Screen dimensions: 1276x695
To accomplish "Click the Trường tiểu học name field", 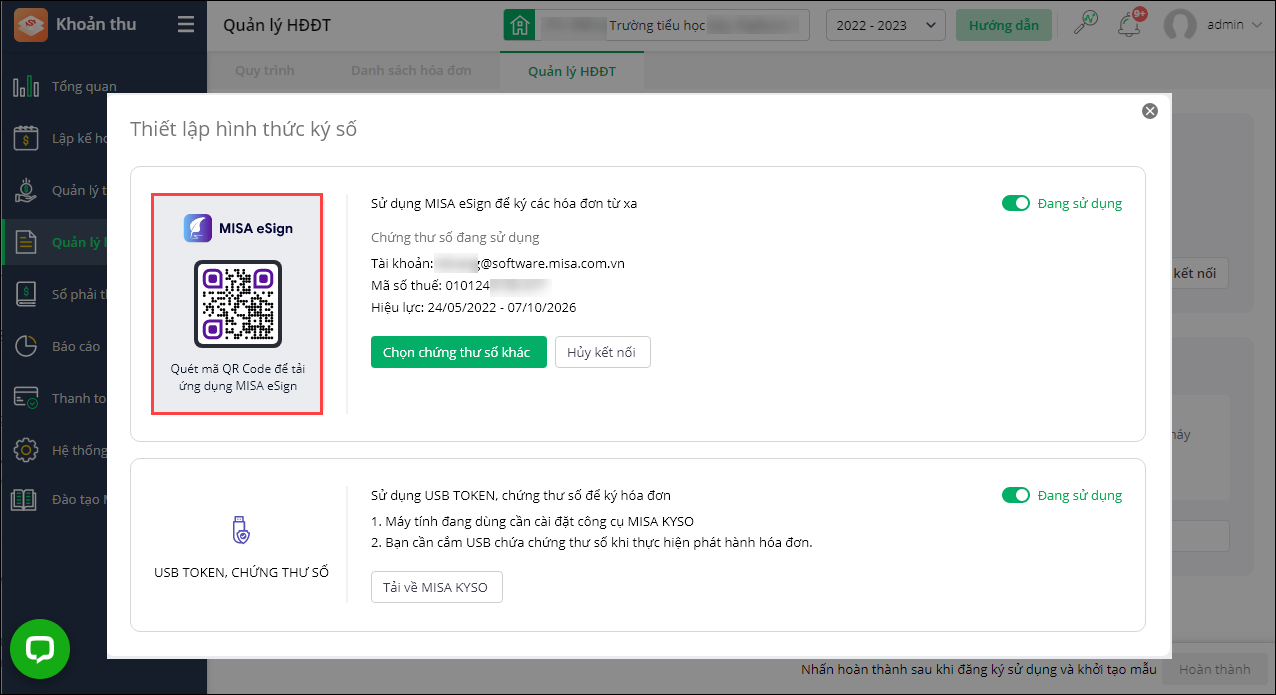I will click(671, 25).
